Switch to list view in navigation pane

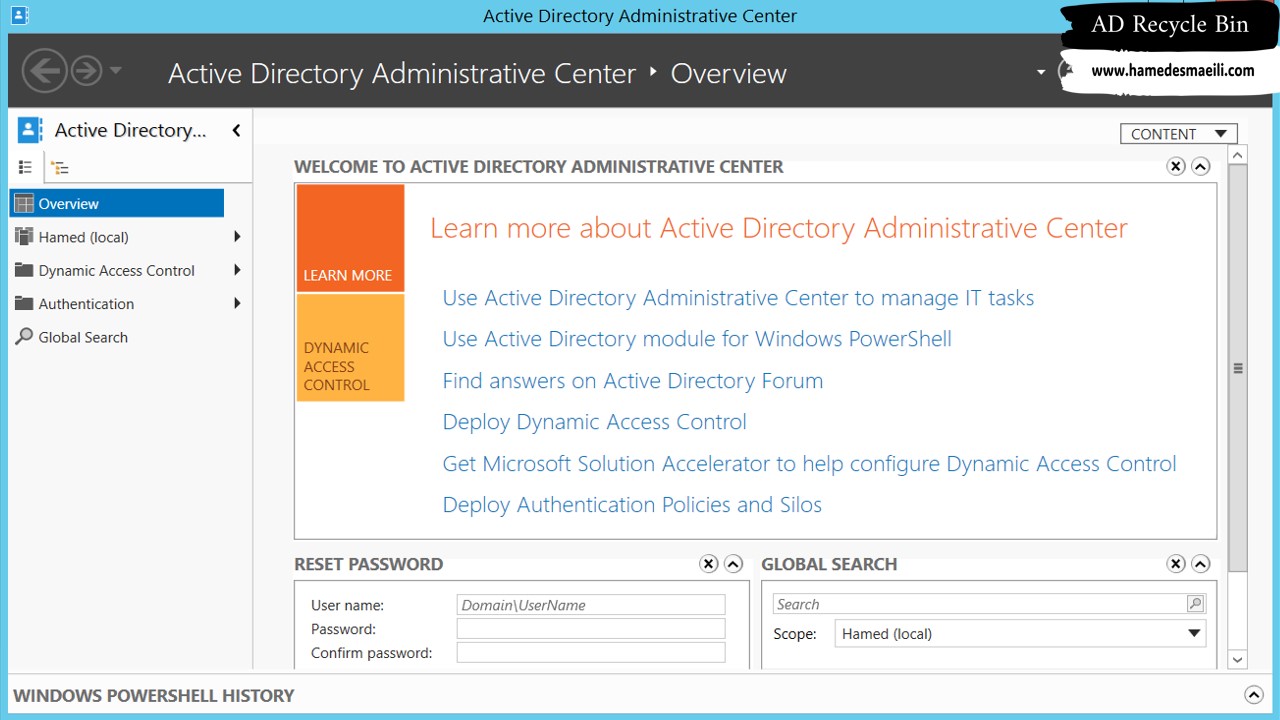tap(26, 168)
